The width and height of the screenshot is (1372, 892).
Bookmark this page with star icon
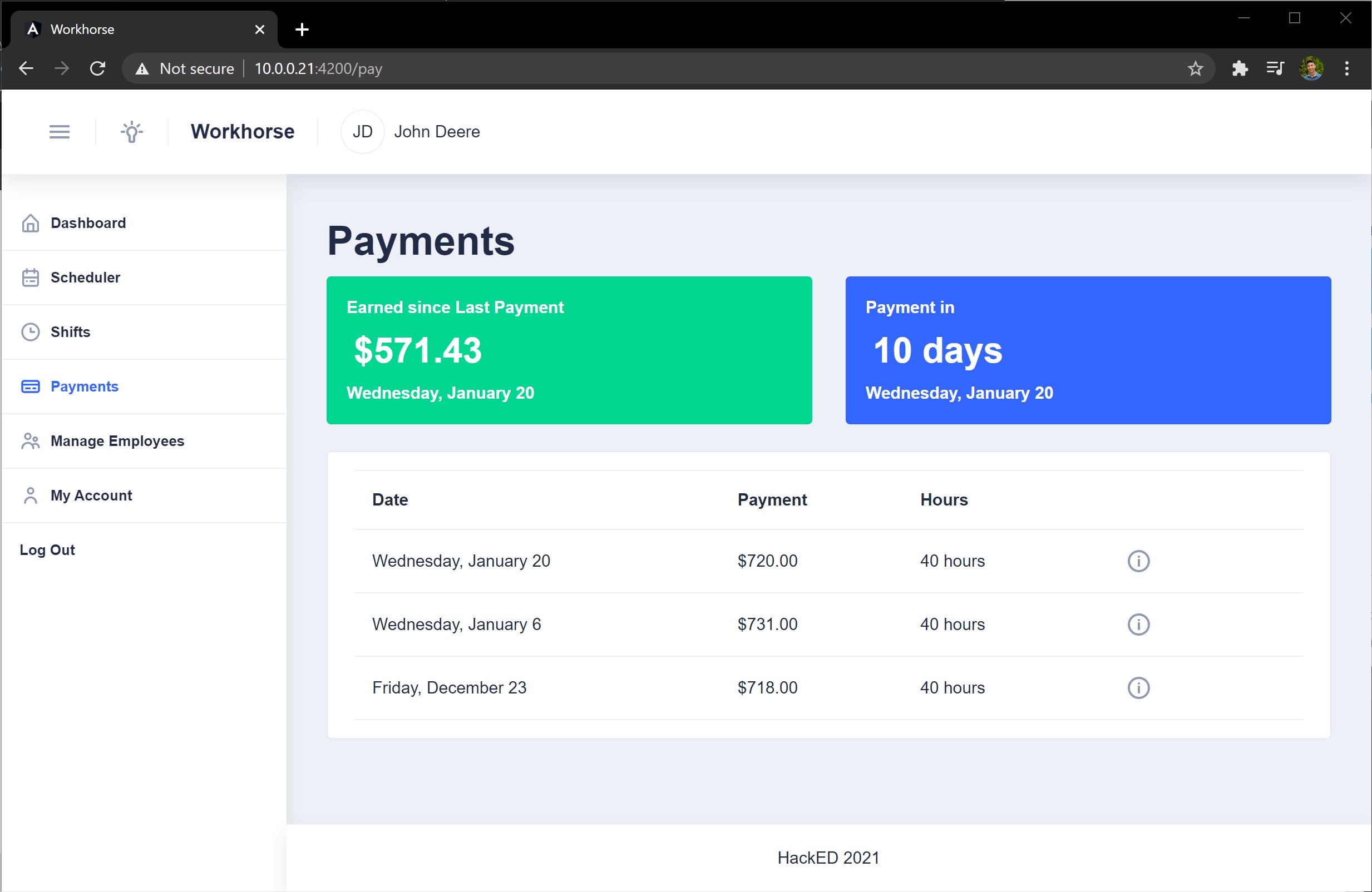(x=1195, y=68)
